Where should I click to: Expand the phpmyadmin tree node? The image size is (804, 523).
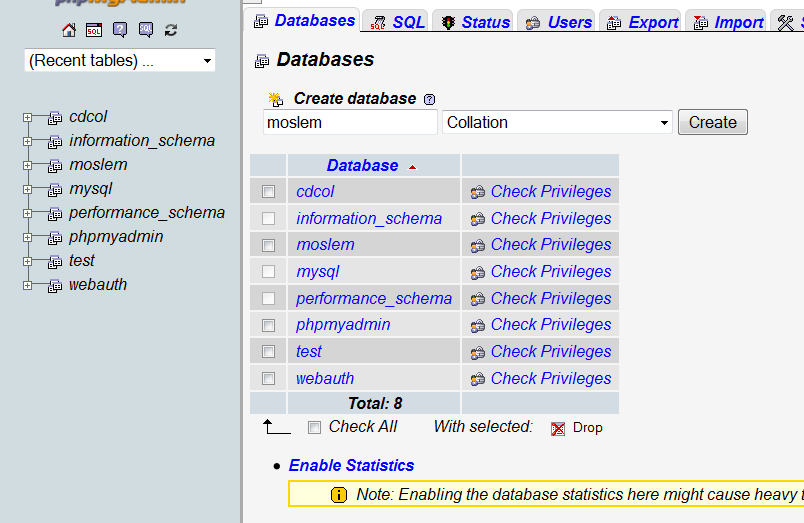pos(28,237)
